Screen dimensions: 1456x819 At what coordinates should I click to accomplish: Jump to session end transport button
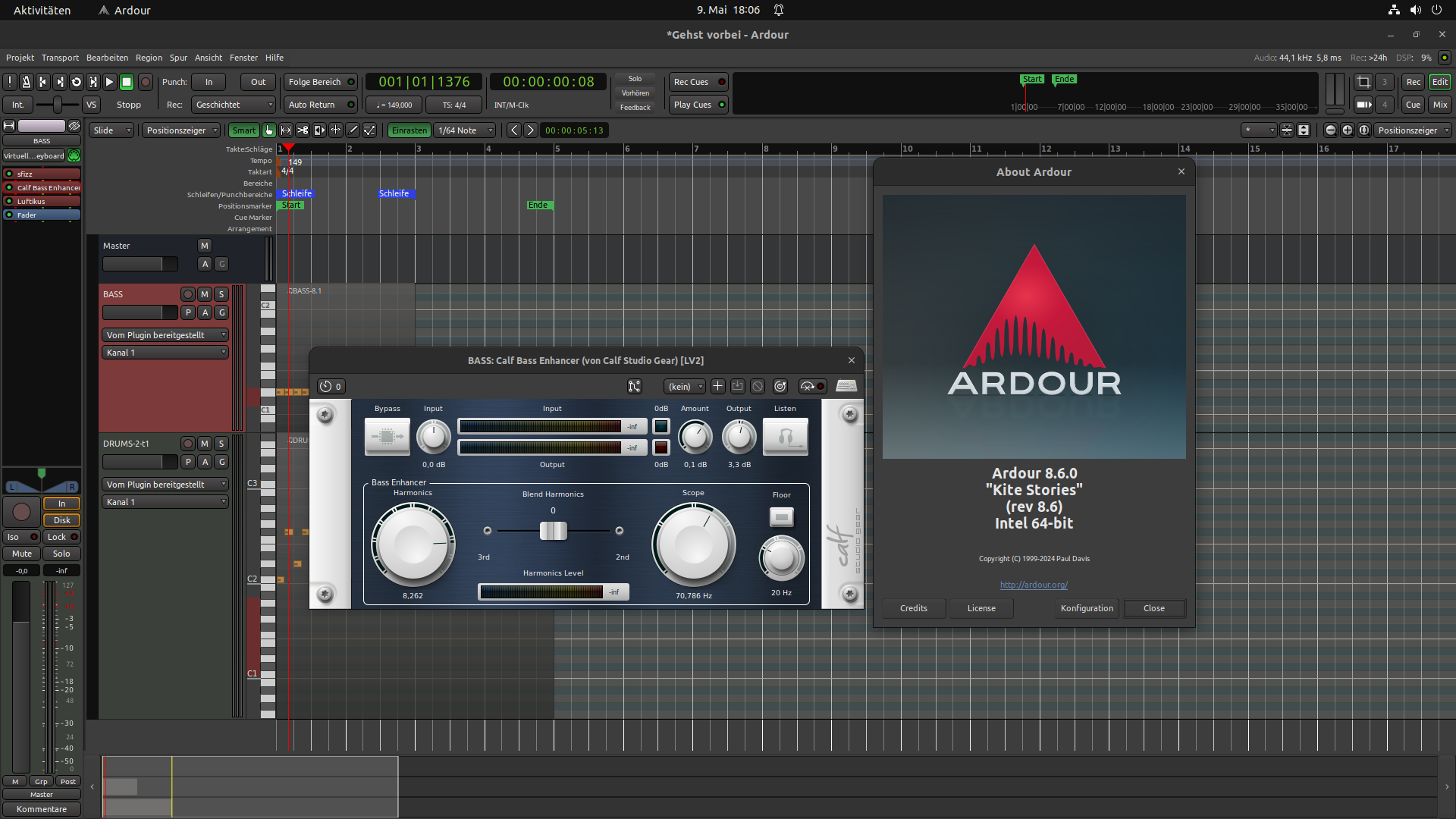60,82
